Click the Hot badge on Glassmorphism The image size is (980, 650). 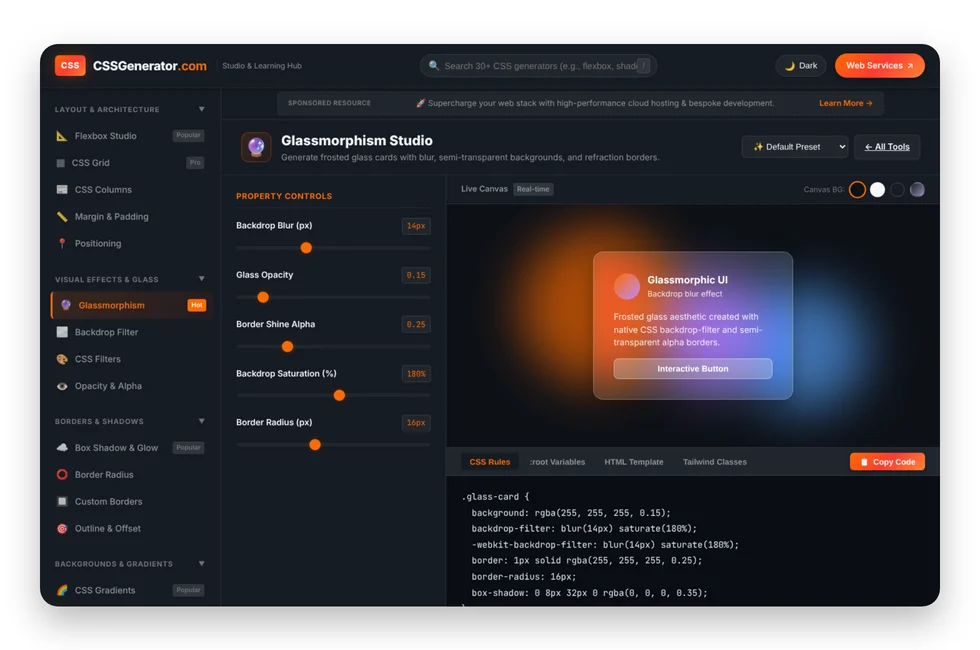coord(197,305)
